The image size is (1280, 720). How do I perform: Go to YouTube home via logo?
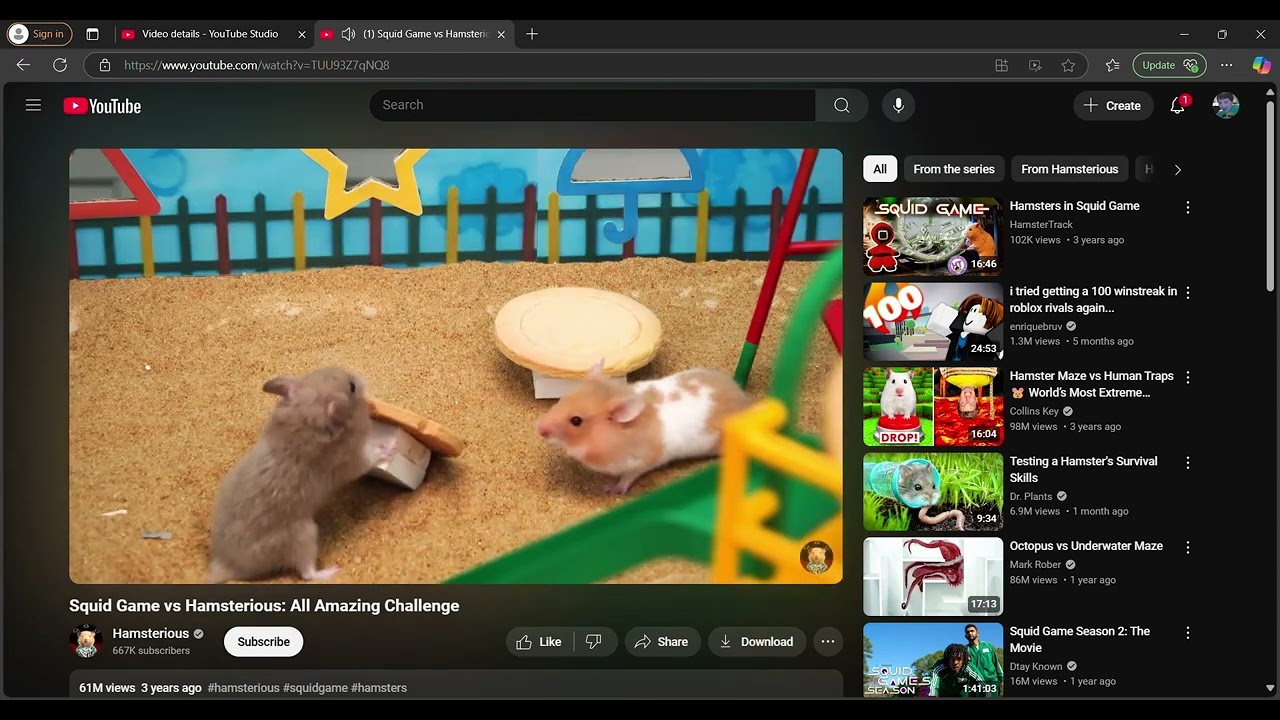[x=102, y=106]
